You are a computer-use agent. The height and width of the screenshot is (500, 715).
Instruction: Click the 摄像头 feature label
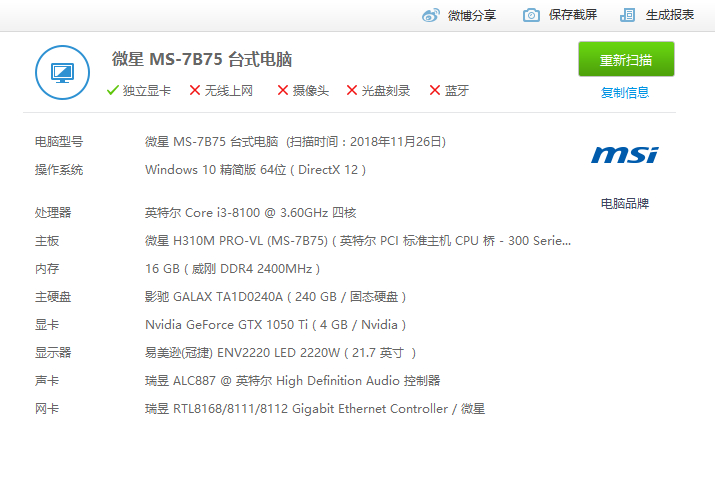tap(311, 91)
